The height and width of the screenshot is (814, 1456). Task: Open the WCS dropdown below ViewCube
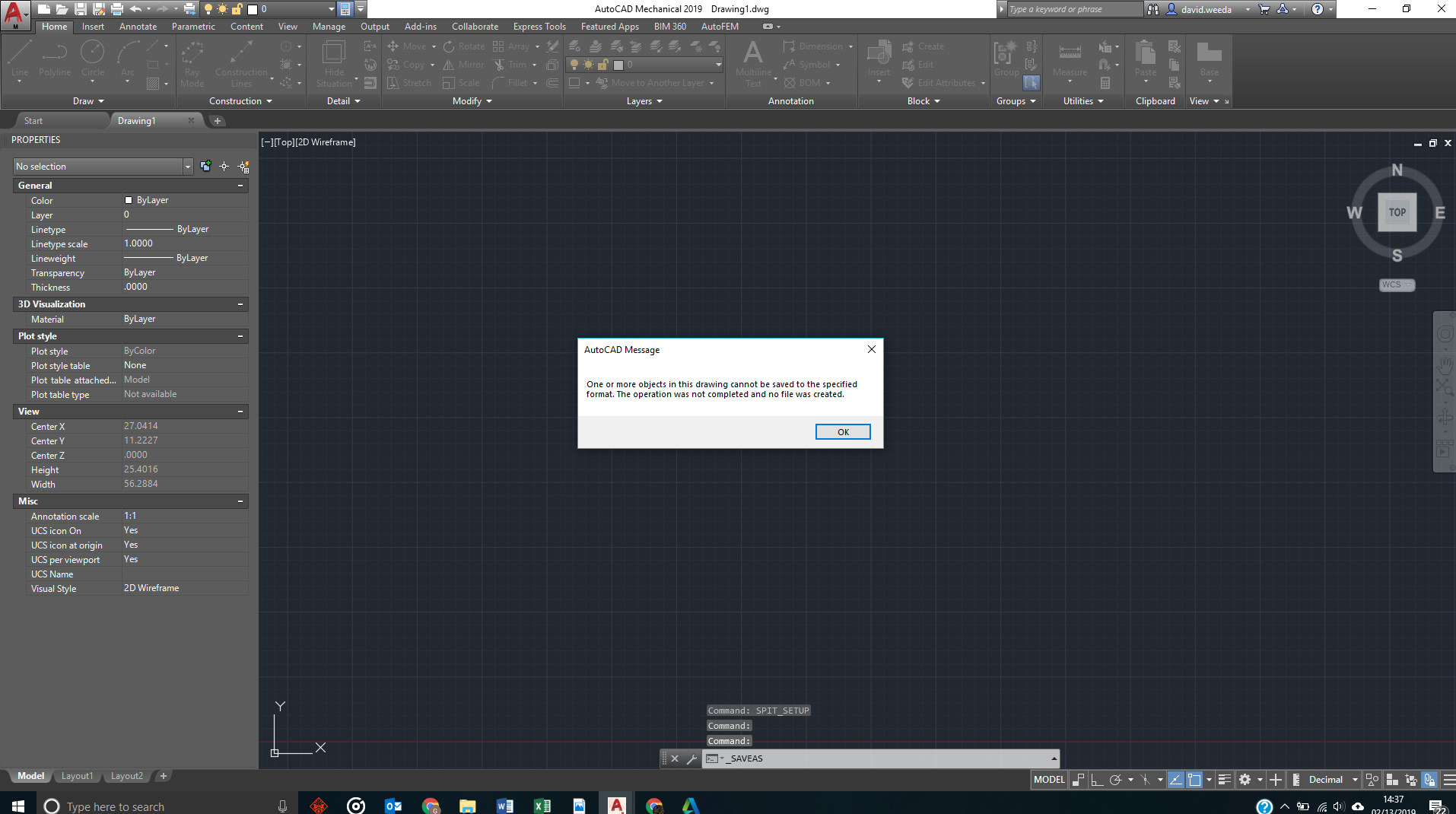[x=1397, y=285]
